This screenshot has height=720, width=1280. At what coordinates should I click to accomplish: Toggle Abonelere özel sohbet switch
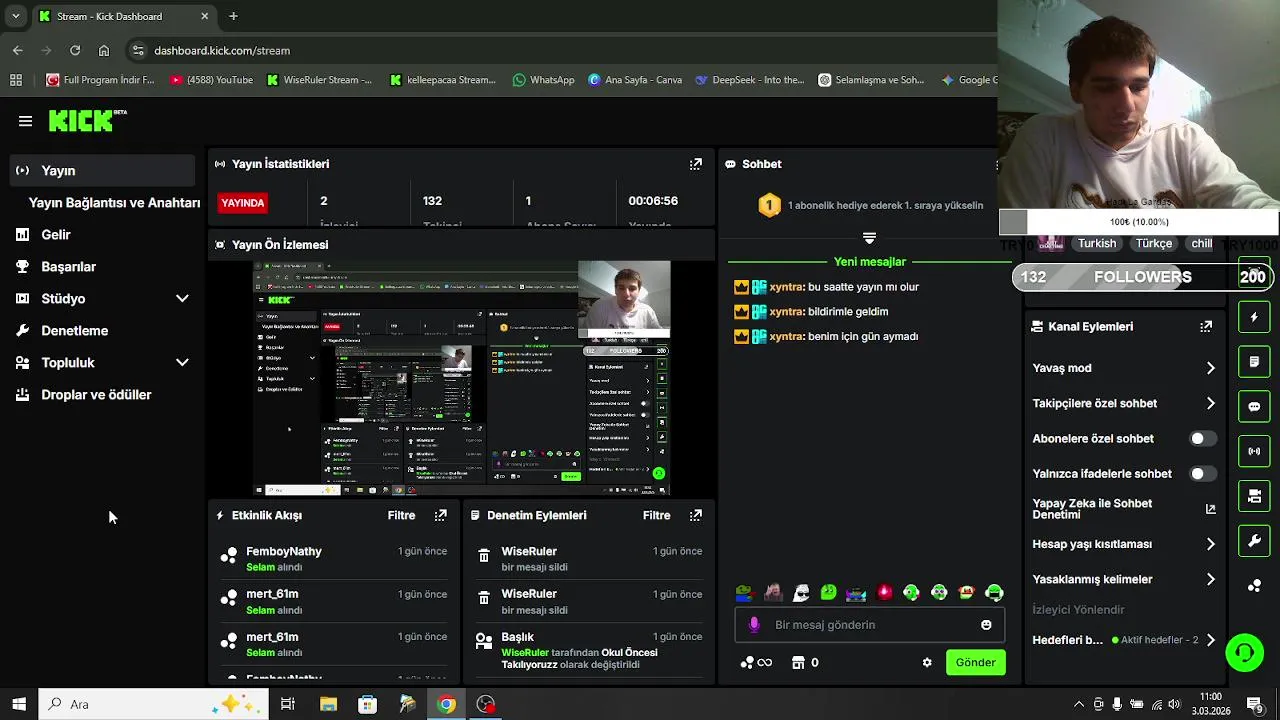(x=1203, y=438)
